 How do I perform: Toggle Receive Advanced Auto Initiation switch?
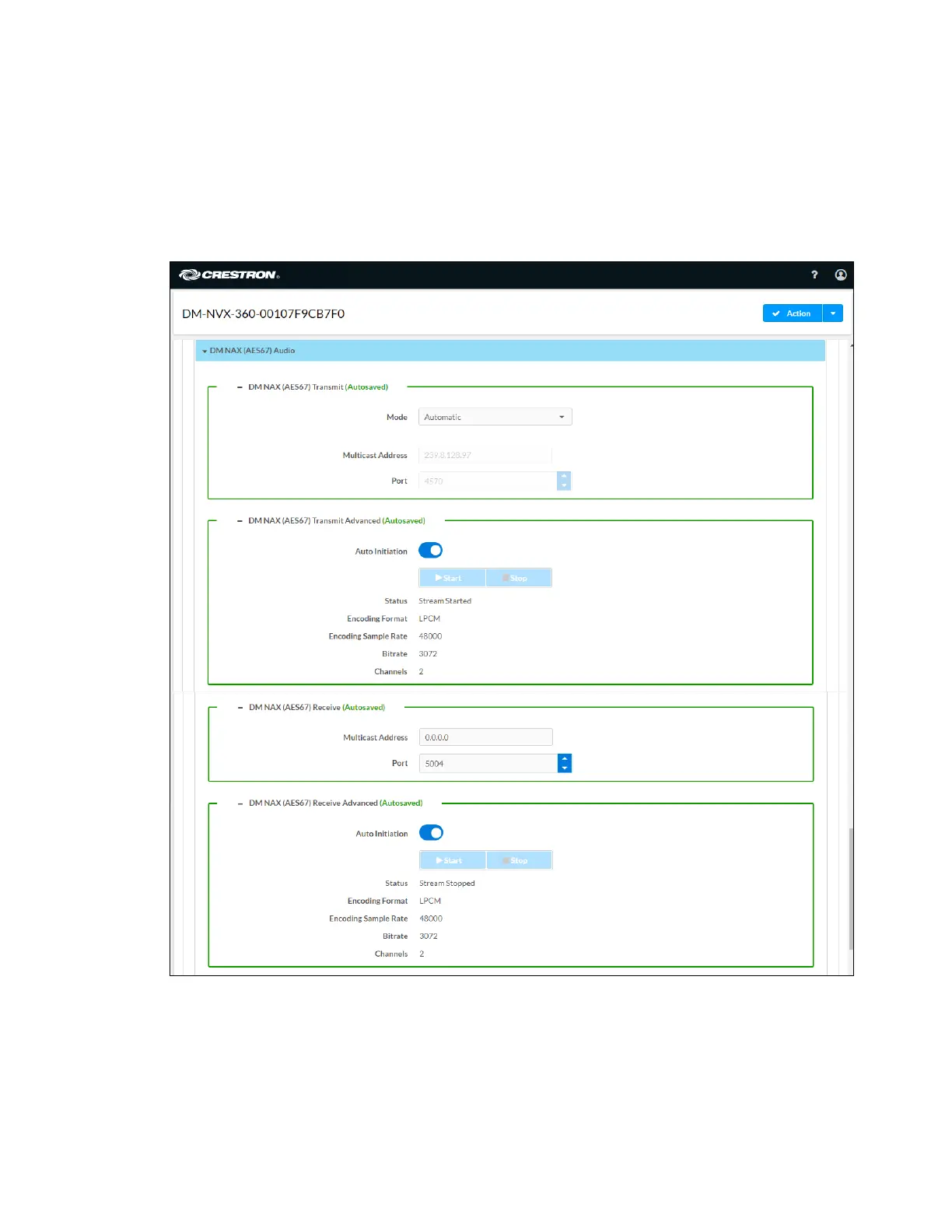pos(432,833)
